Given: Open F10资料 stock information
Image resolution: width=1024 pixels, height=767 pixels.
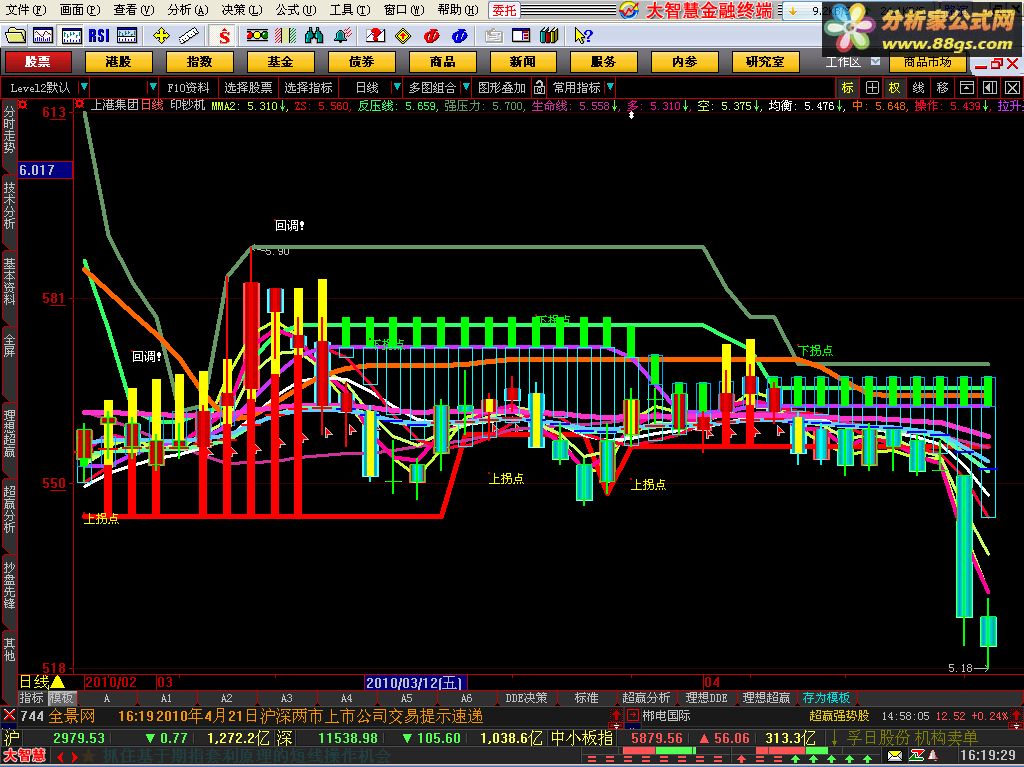Looking at the screenshot, I should 188,87.
